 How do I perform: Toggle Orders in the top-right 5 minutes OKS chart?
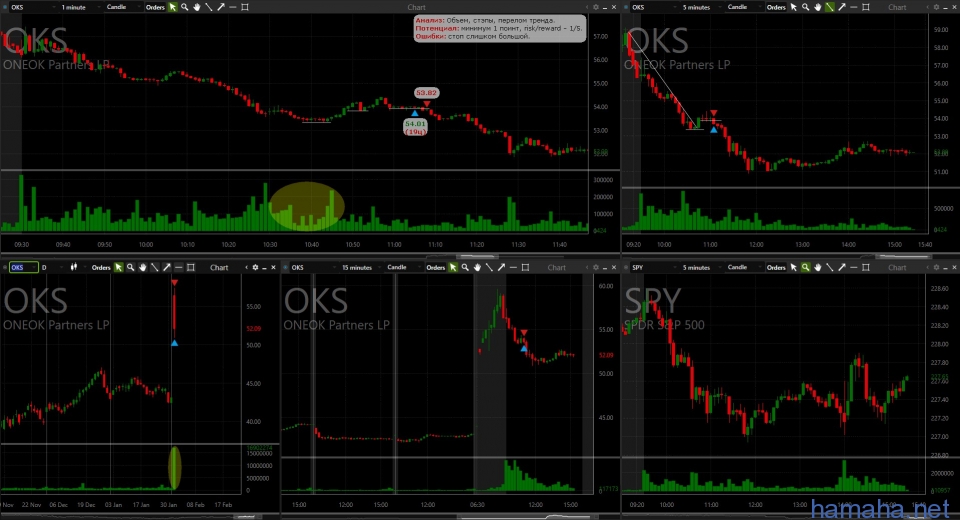tap(776, 7)
